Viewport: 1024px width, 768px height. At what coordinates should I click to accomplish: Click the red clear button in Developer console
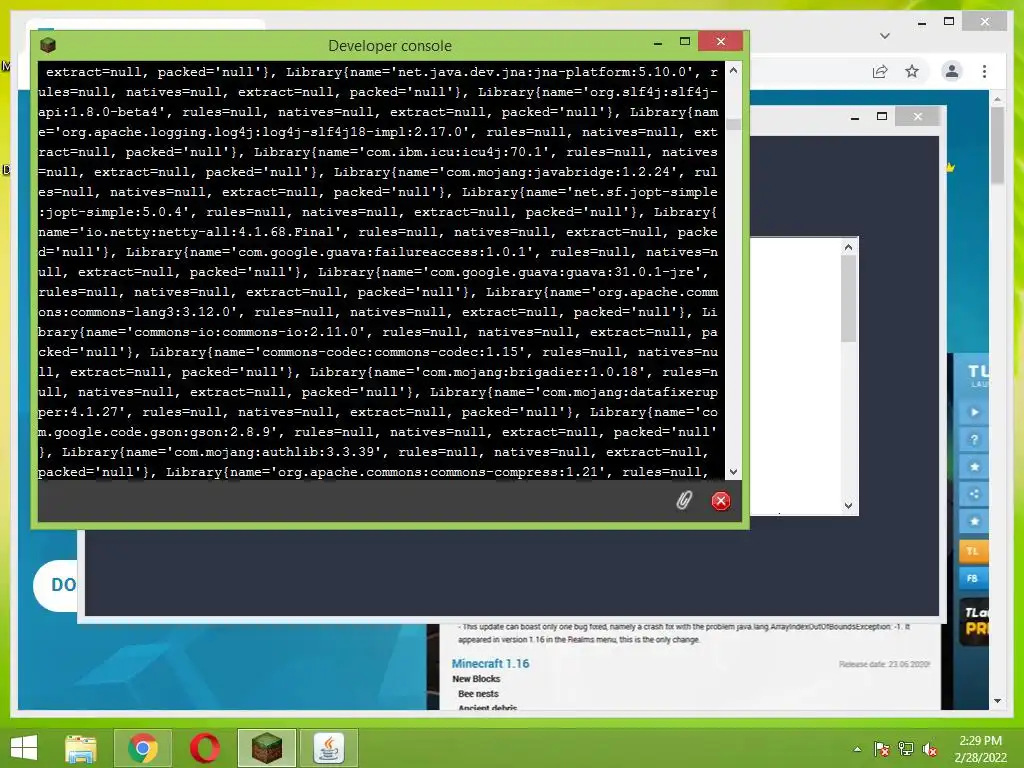720,501
